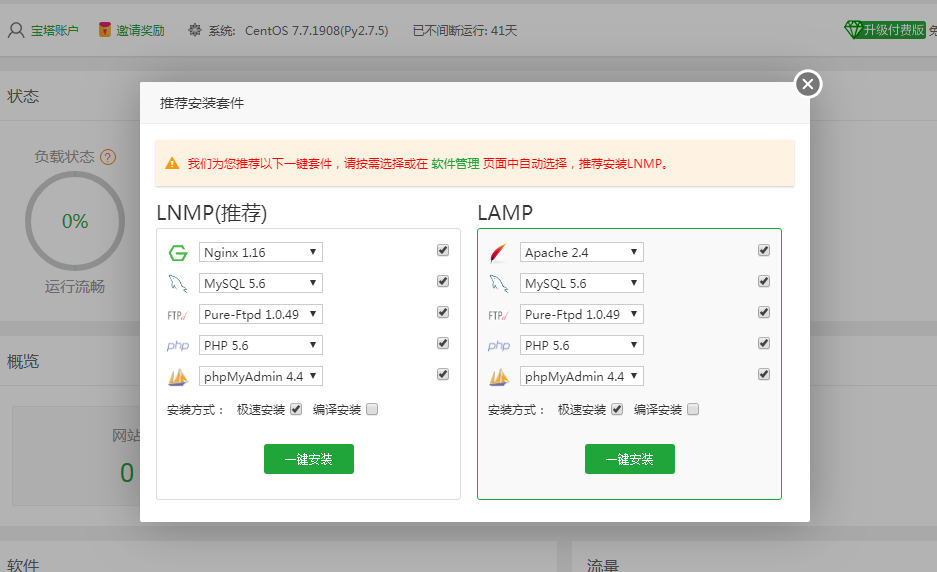Open the LAMP MySQL 5.6 dropdown

pos(581,283)
